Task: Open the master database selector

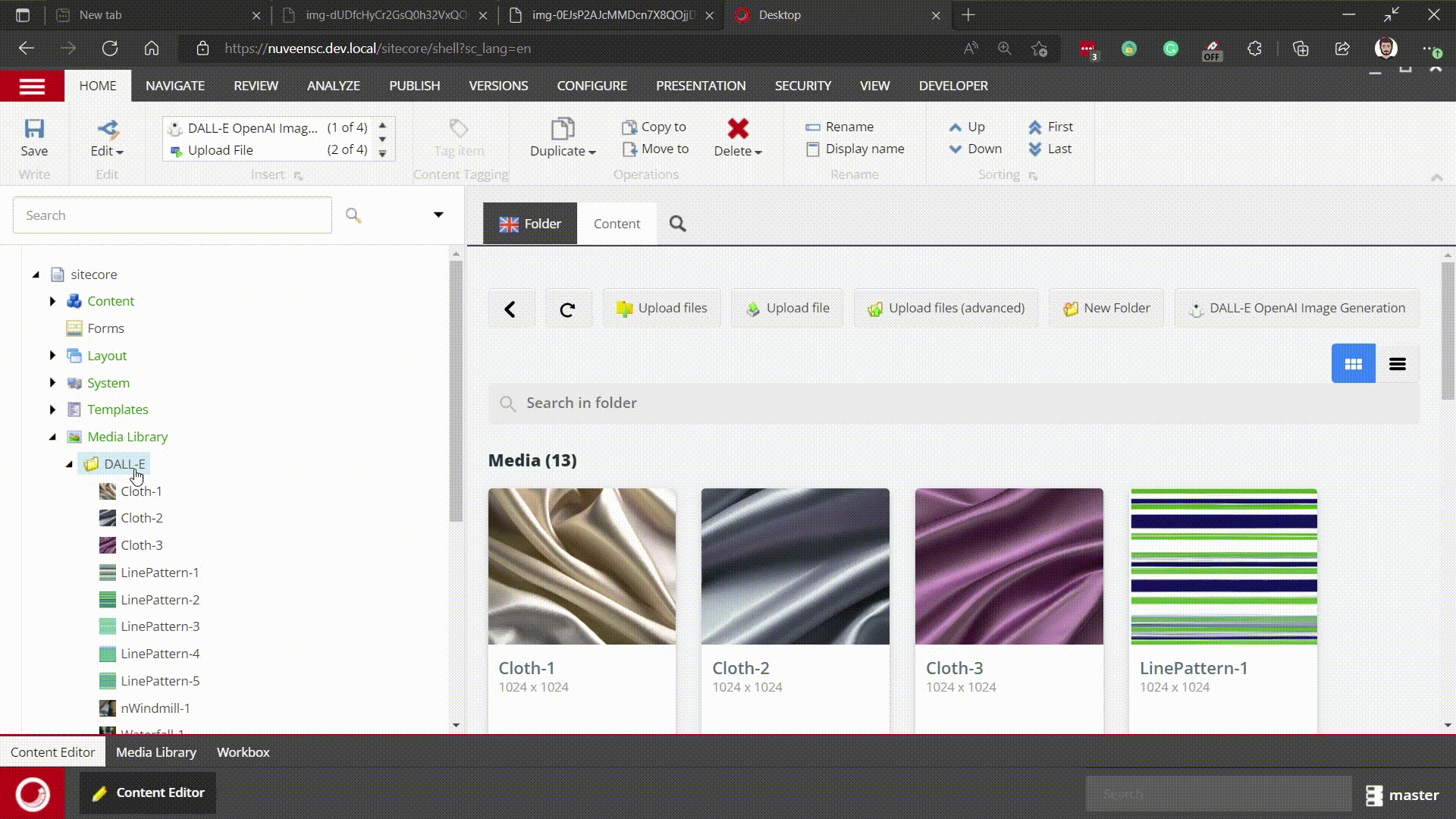Action: pyautogui.click(x=1402, y=795)
